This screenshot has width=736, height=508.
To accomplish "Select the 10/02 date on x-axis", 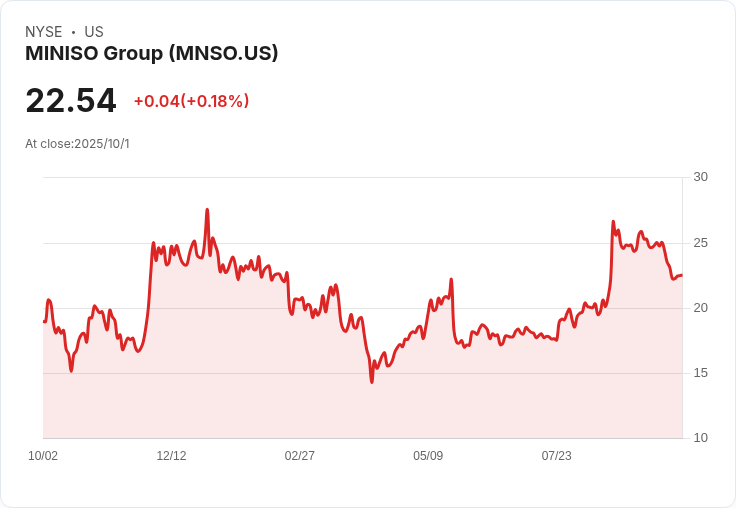I will pos(43,455).
